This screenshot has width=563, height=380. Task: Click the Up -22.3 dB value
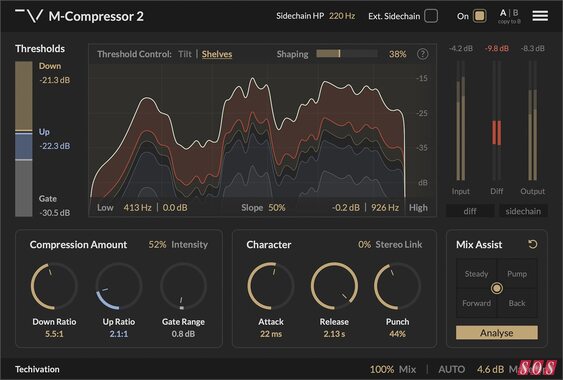coord(55,146)
